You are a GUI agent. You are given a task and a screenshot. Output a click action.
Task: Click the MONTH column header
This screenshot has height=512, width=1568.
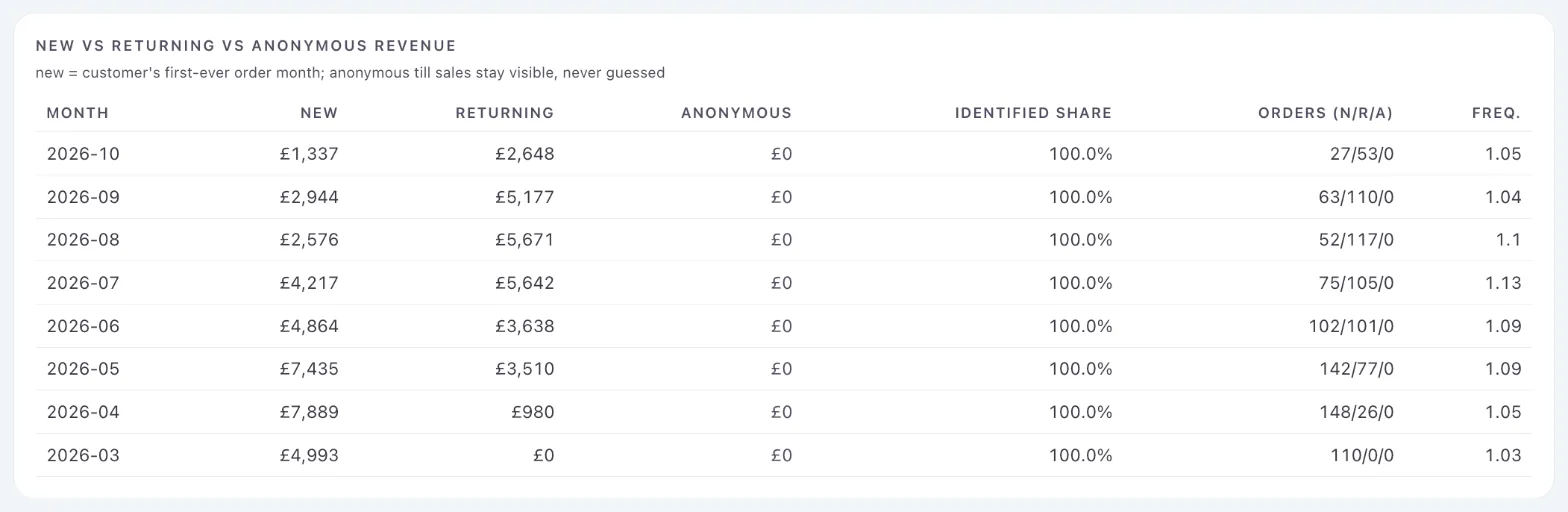point(78,113)
